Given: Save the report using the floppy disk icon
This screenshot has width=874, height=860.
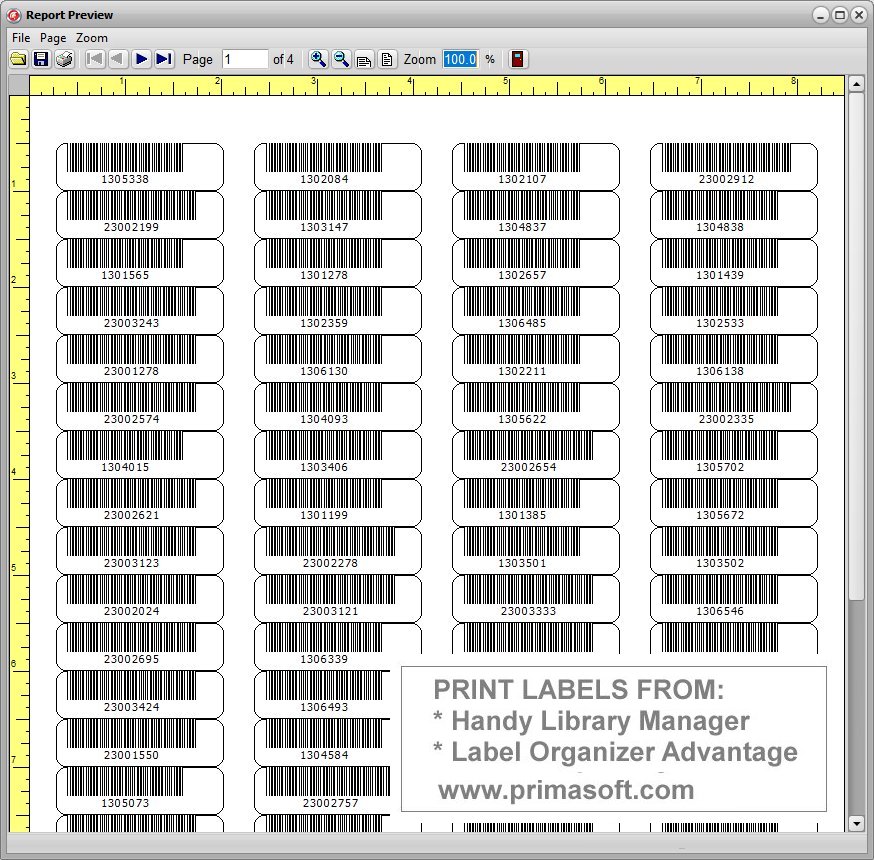Looking at the screenshot, I should point(41,59).
